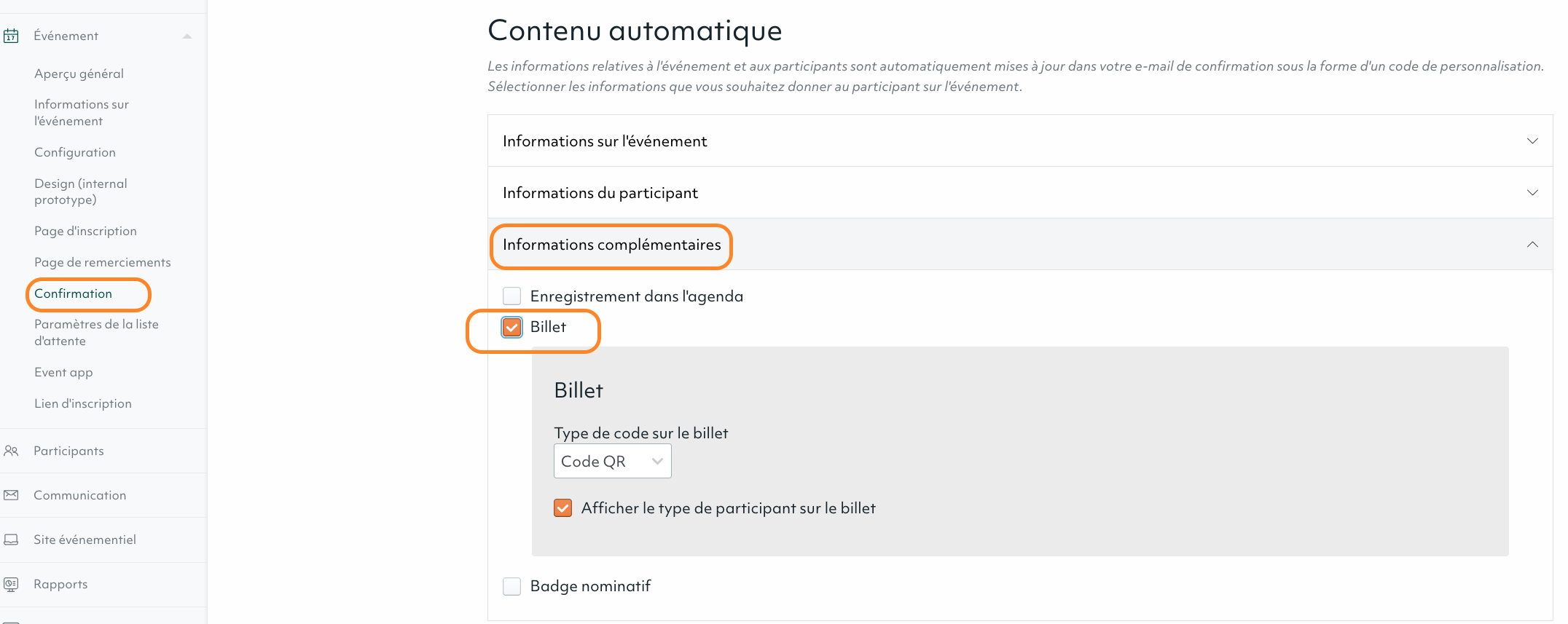Open Aperçu général in the sidebar
Image resolution: width=1568 pixels, height=624 pixels.
click(79, 74)
